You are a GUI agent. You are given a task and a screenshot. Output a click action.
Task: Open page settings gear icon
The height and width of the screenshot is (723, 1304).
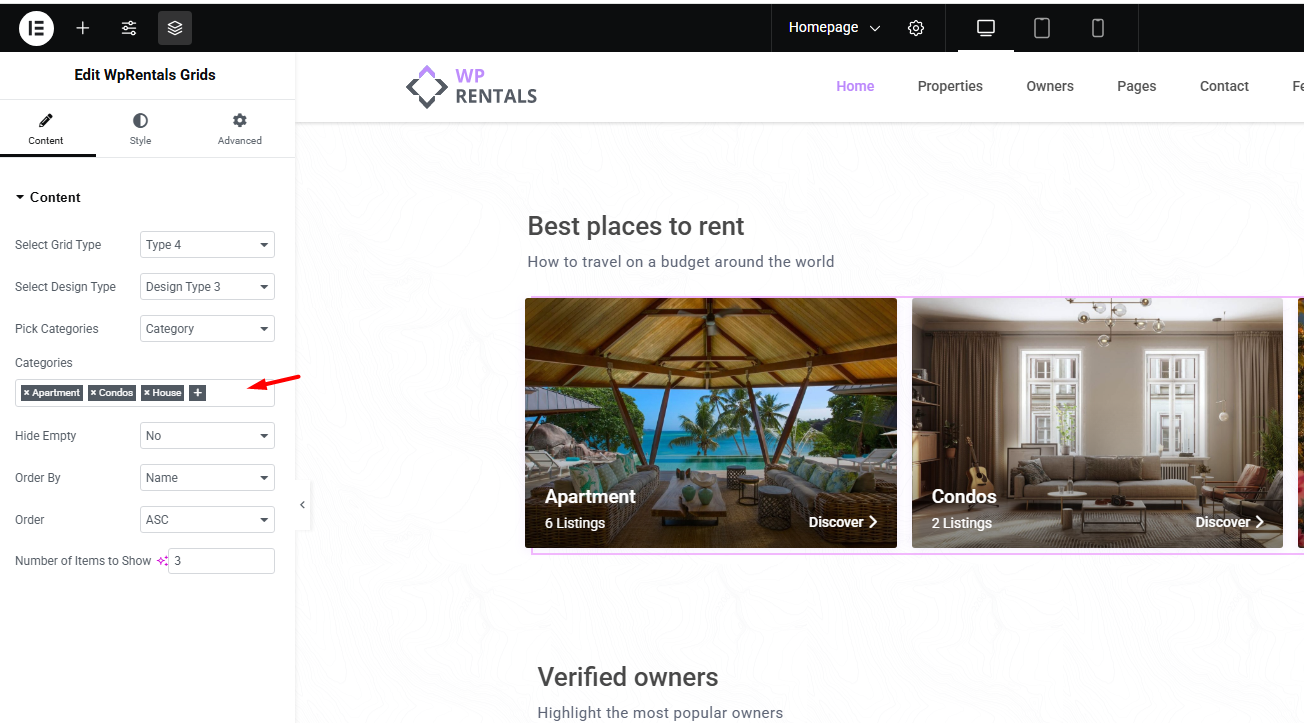(x=916, y=28)
